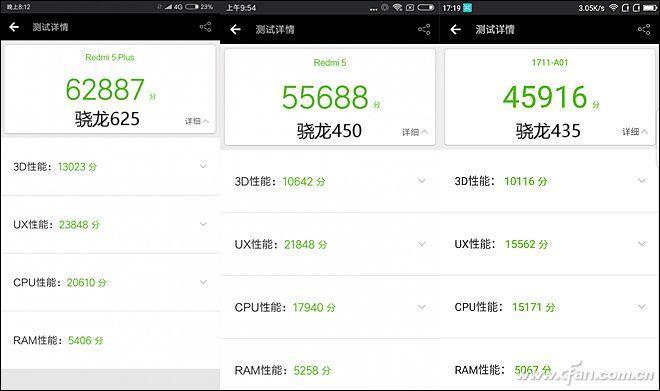
Task: Click RAM性能 5406 row
Action: coord(110,340)
